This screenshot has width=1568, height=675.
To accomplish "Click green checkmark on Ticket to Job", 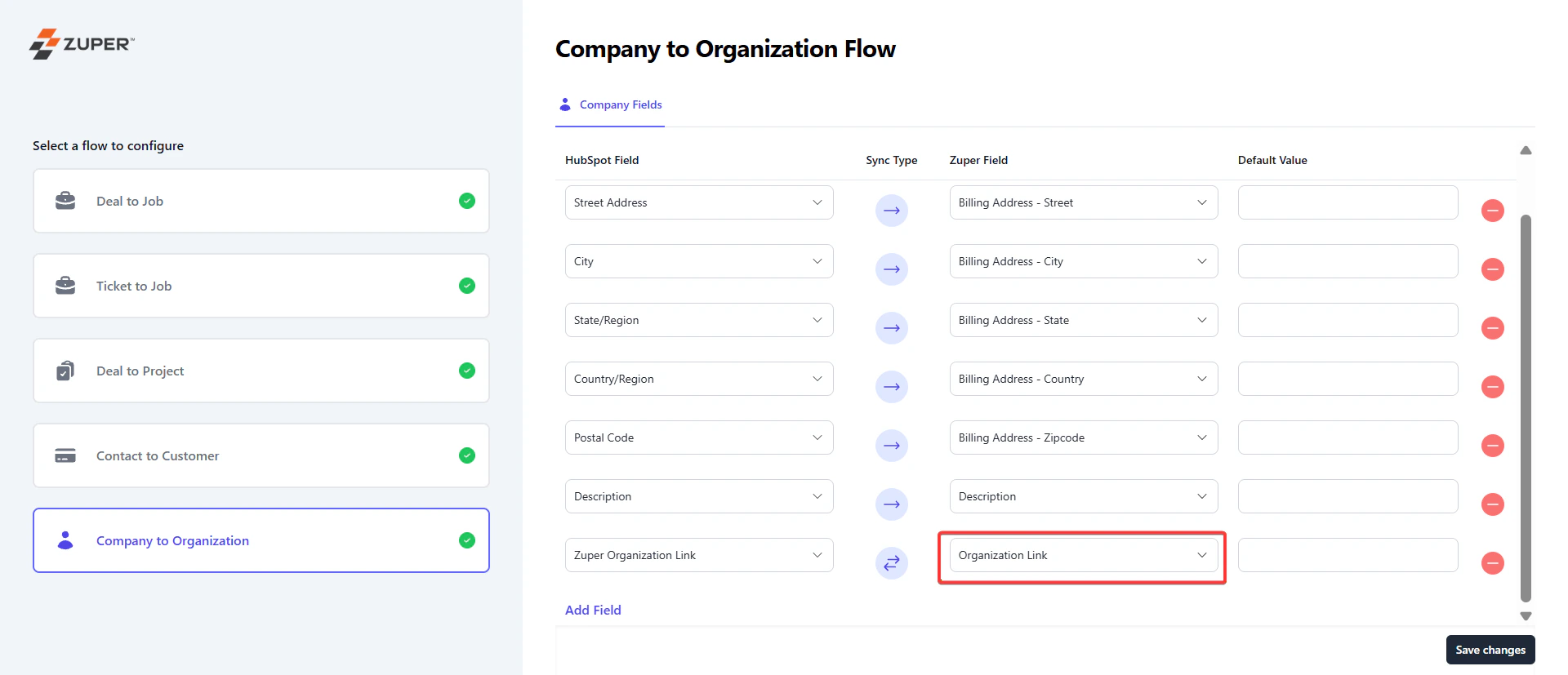I will tap(467, 286).
